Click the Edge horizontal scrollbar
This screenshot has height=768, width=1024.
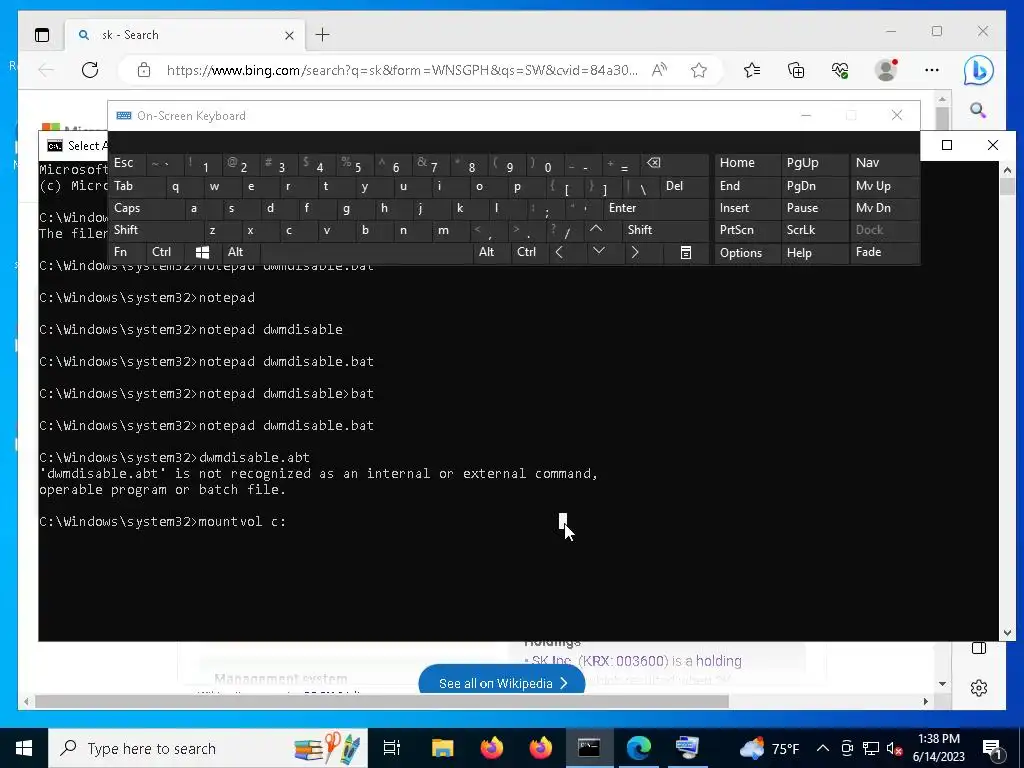pyautogui.click(x=381, y=701)
